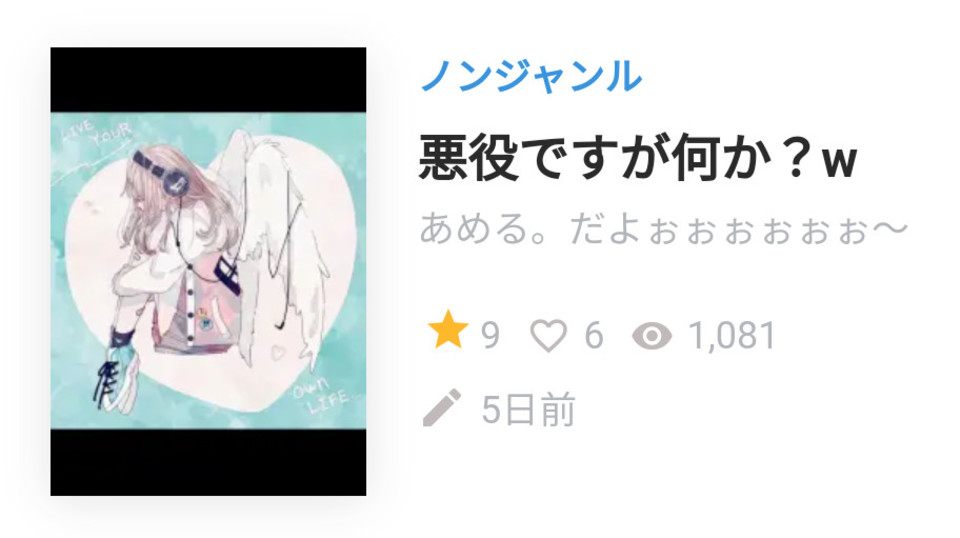
Task: Click the star count 9
Action: point(490,335)
